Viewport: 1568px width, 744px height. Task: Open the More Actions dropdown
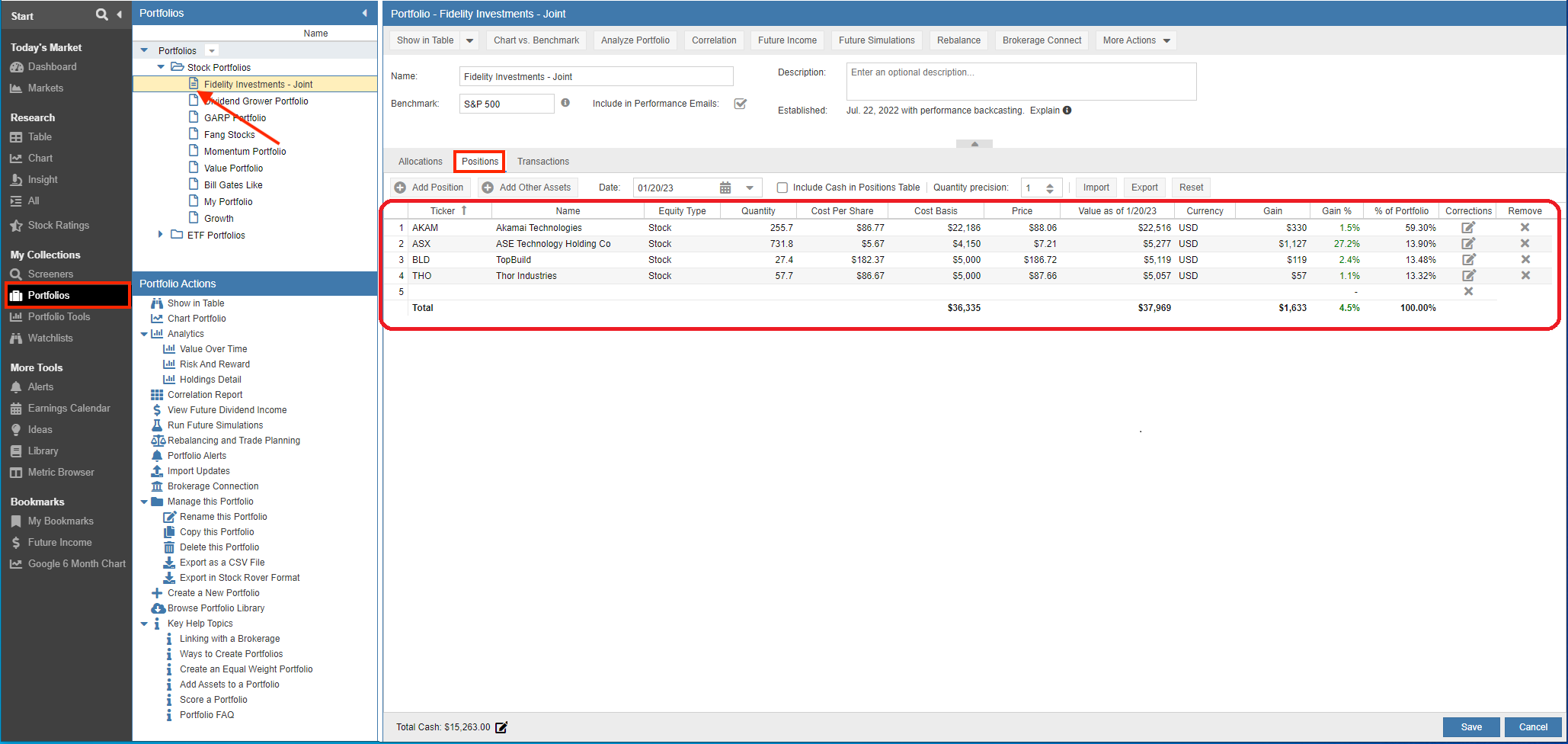pos(1136,40)
